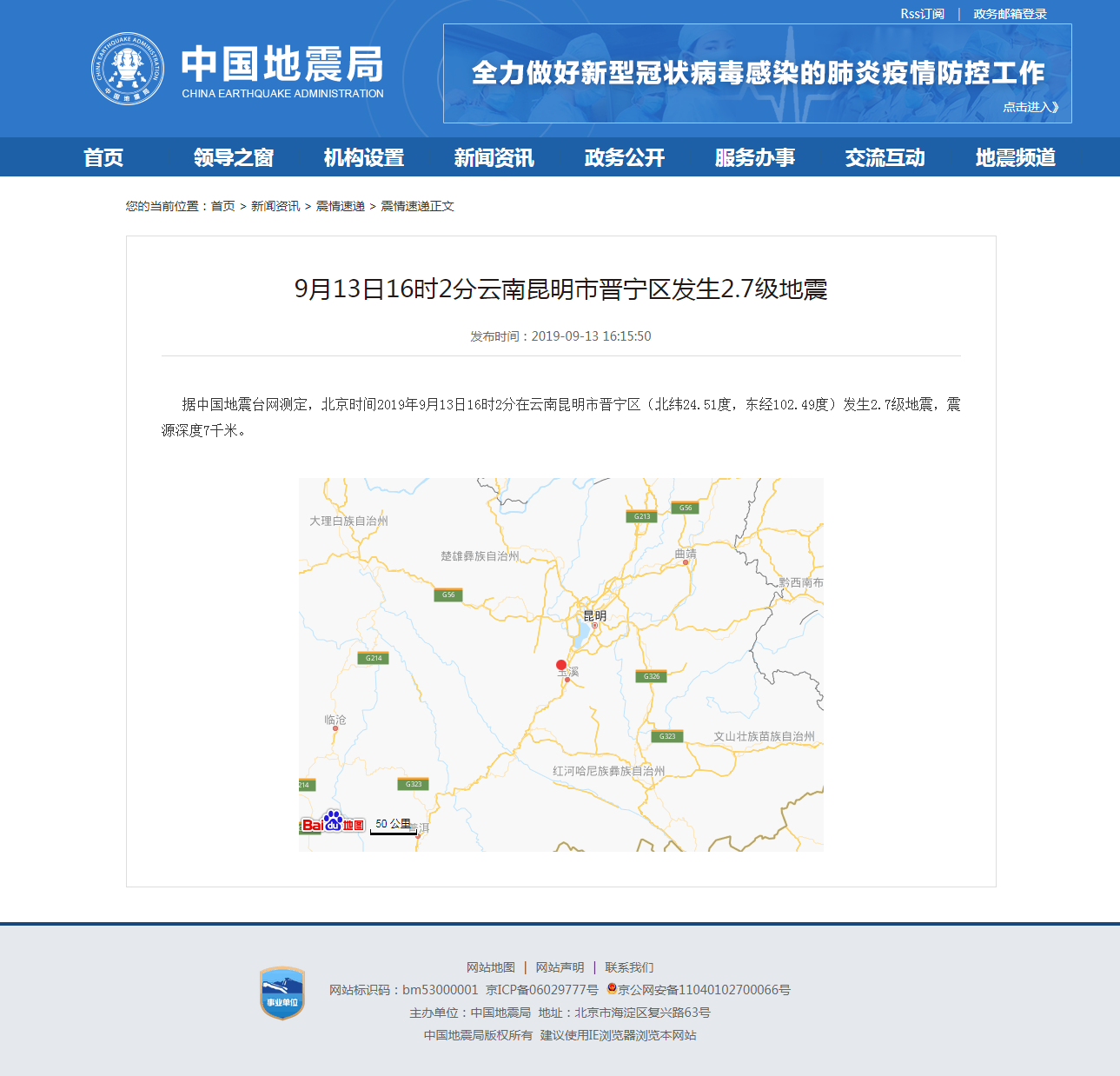Click the 震情速递 breadcrumb link
1120x1076 pixels.
point(341,206)
